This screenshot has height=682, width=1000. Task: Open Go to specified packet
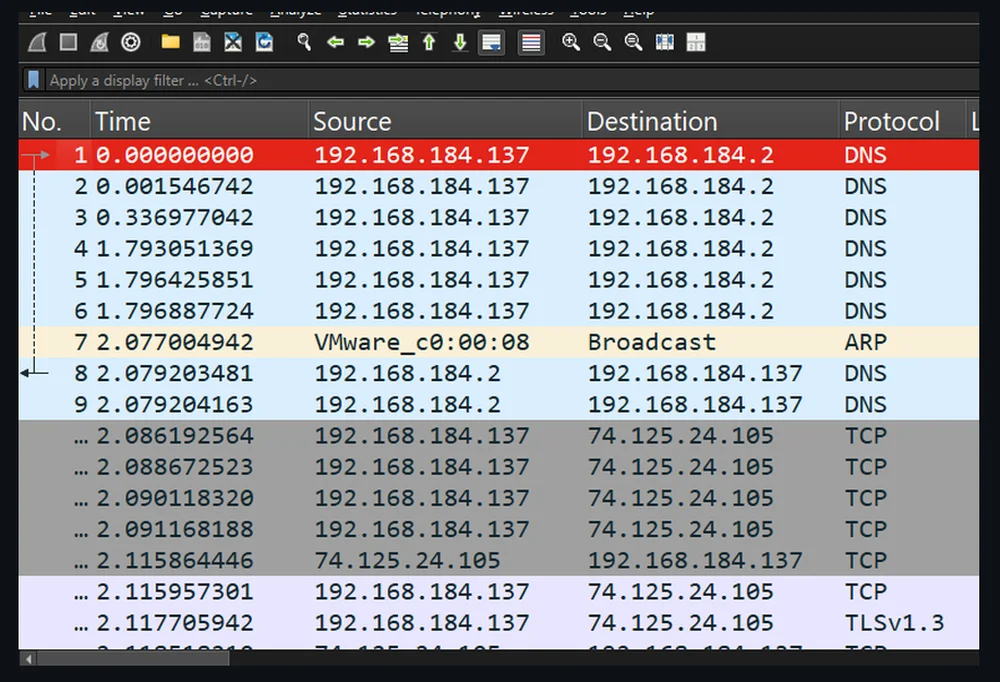(398, 43)
